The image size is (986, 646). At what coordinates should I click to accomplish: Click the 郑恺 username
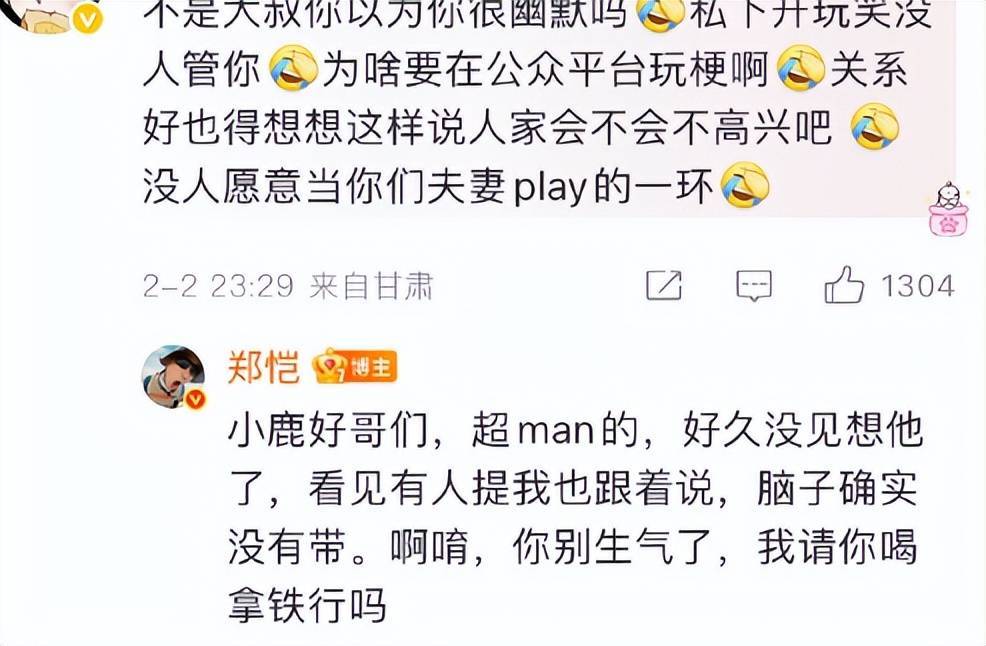(x=263, y=366)
